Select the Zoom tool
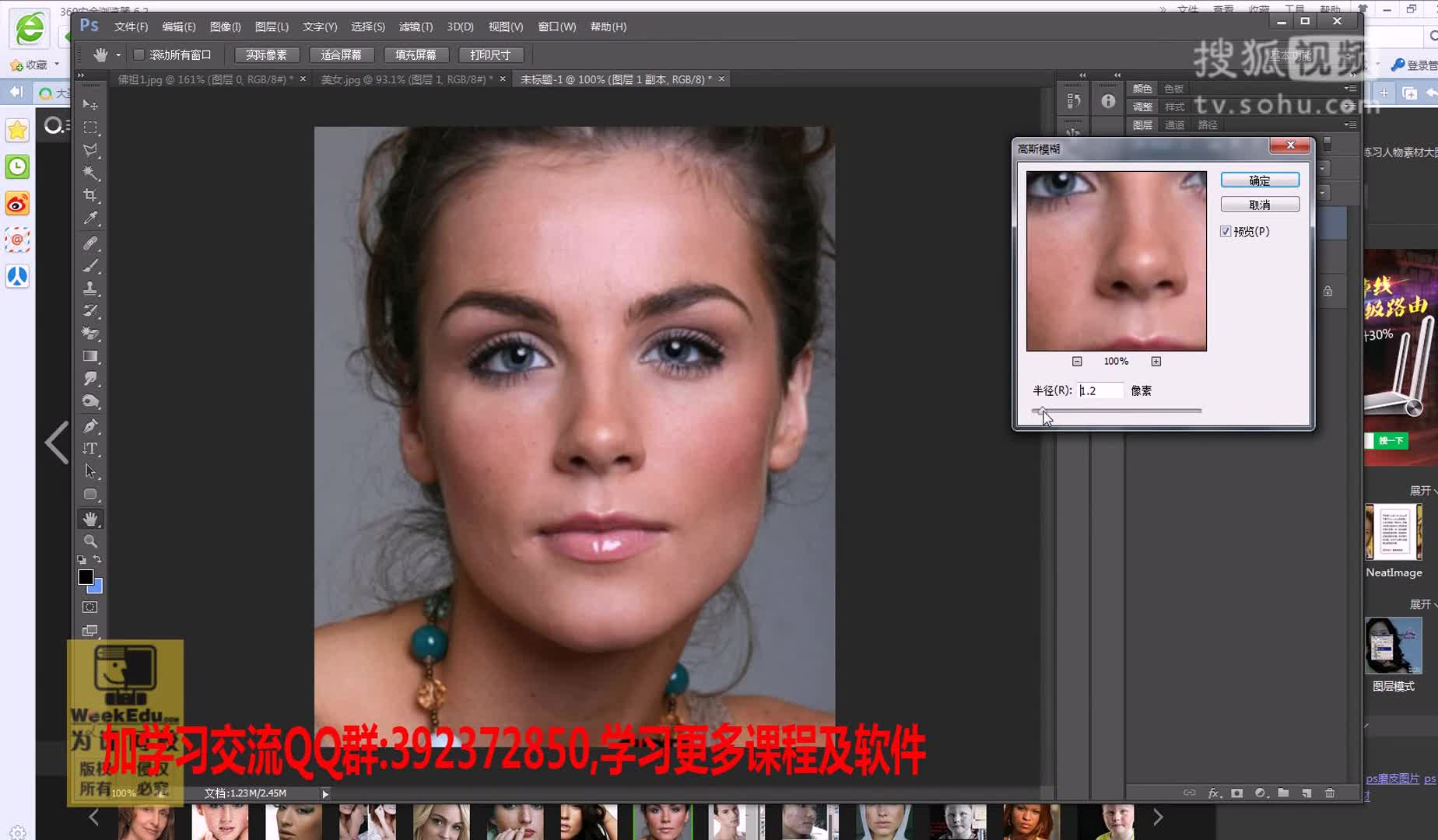The height and width of the screenshot is (840, 1438). pos(90,541)
